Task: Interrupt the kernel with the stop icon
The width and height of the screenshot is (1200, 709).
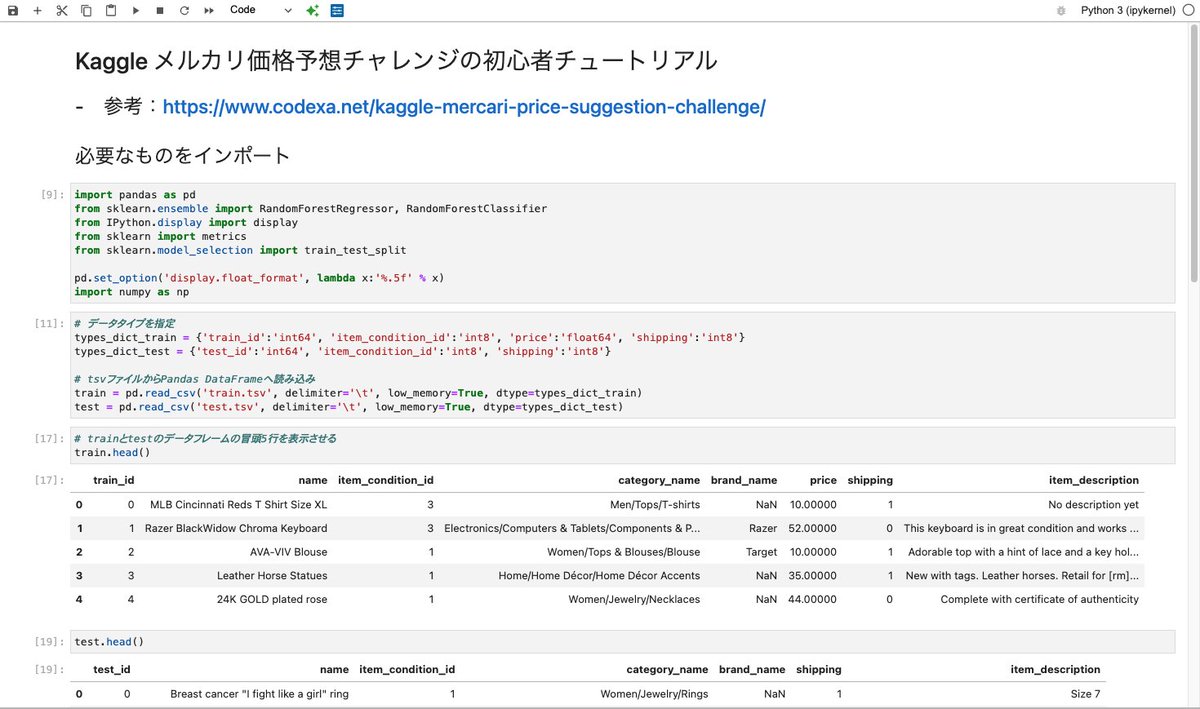Action: (160, 10)
